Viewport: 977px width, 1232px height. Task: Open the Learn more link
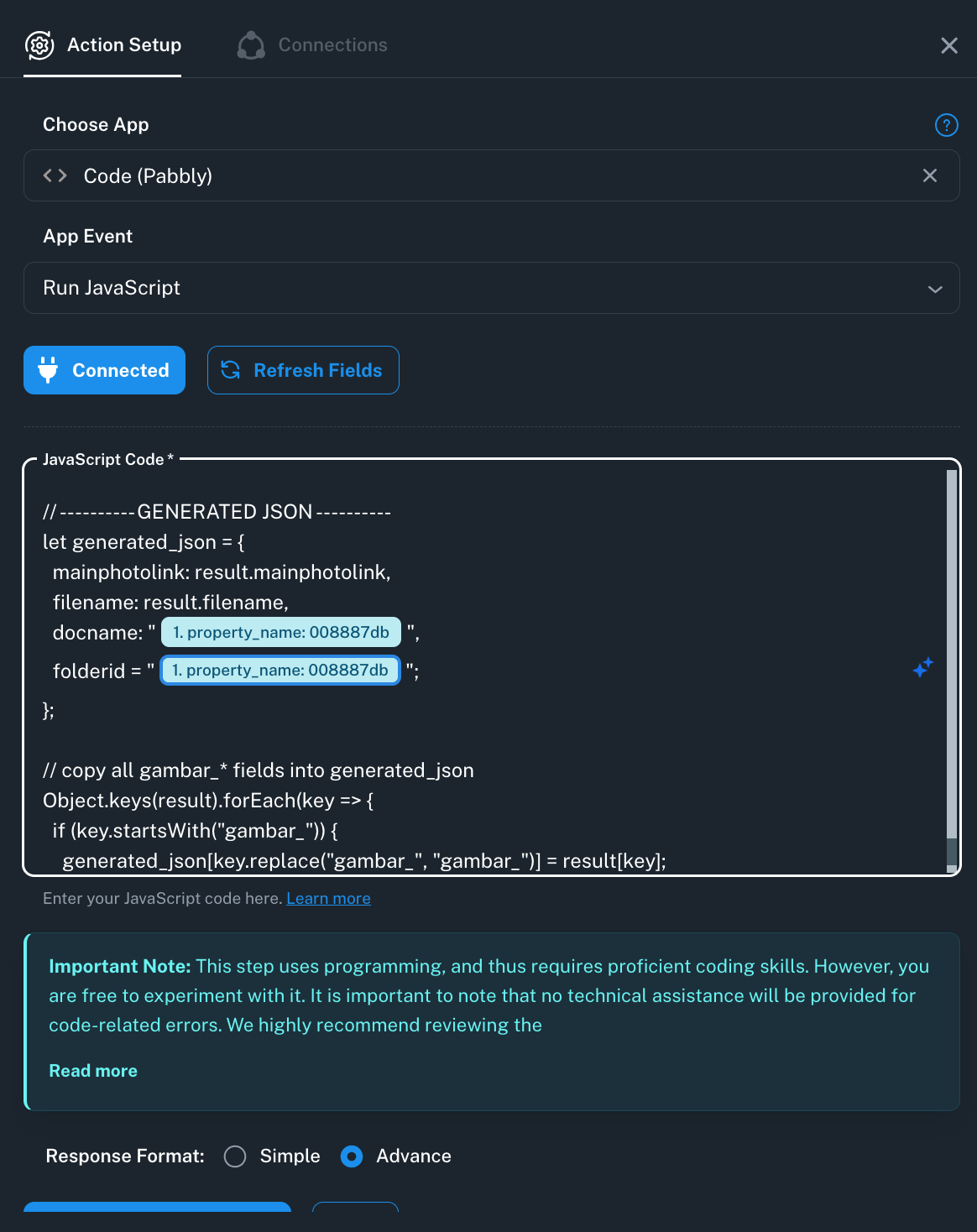(328, 899)
